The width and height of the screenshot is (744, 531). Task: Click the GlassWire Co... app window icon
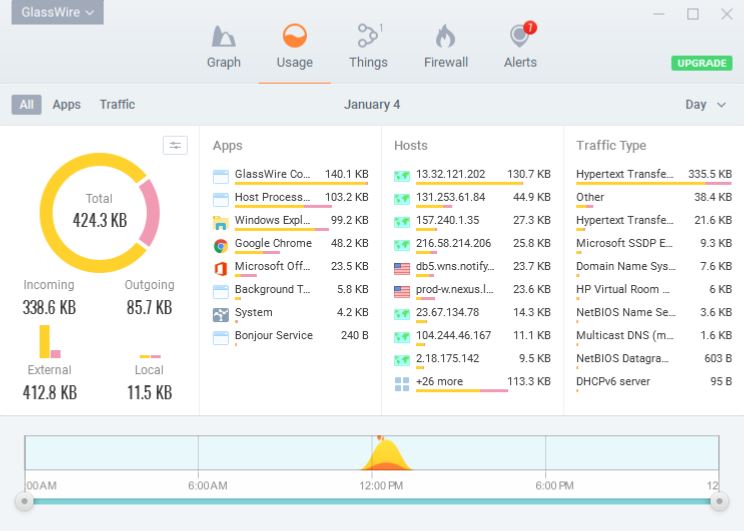click(221, 177)
